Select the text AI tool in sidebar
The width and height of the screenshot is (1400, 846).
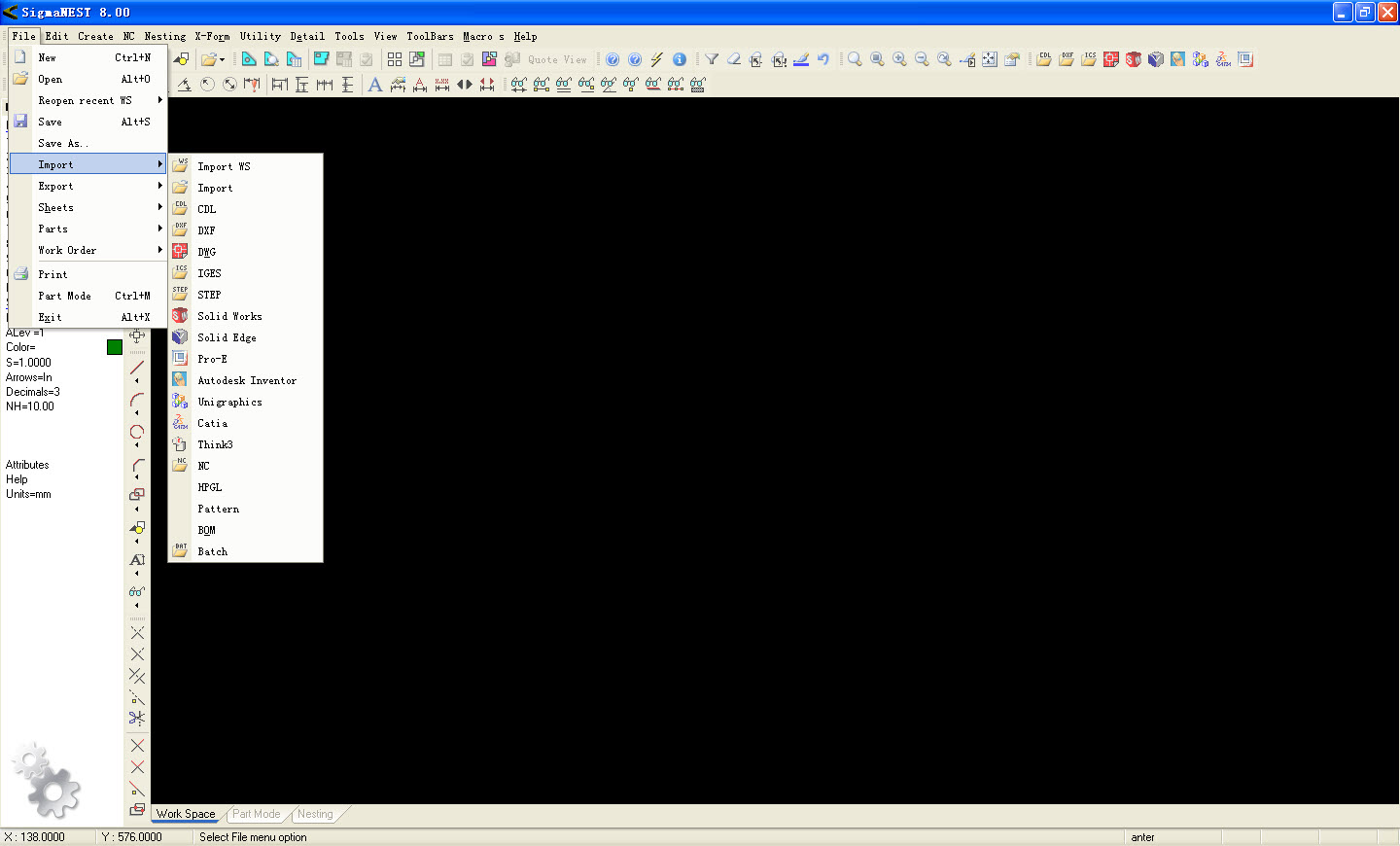tap(137, 559)
